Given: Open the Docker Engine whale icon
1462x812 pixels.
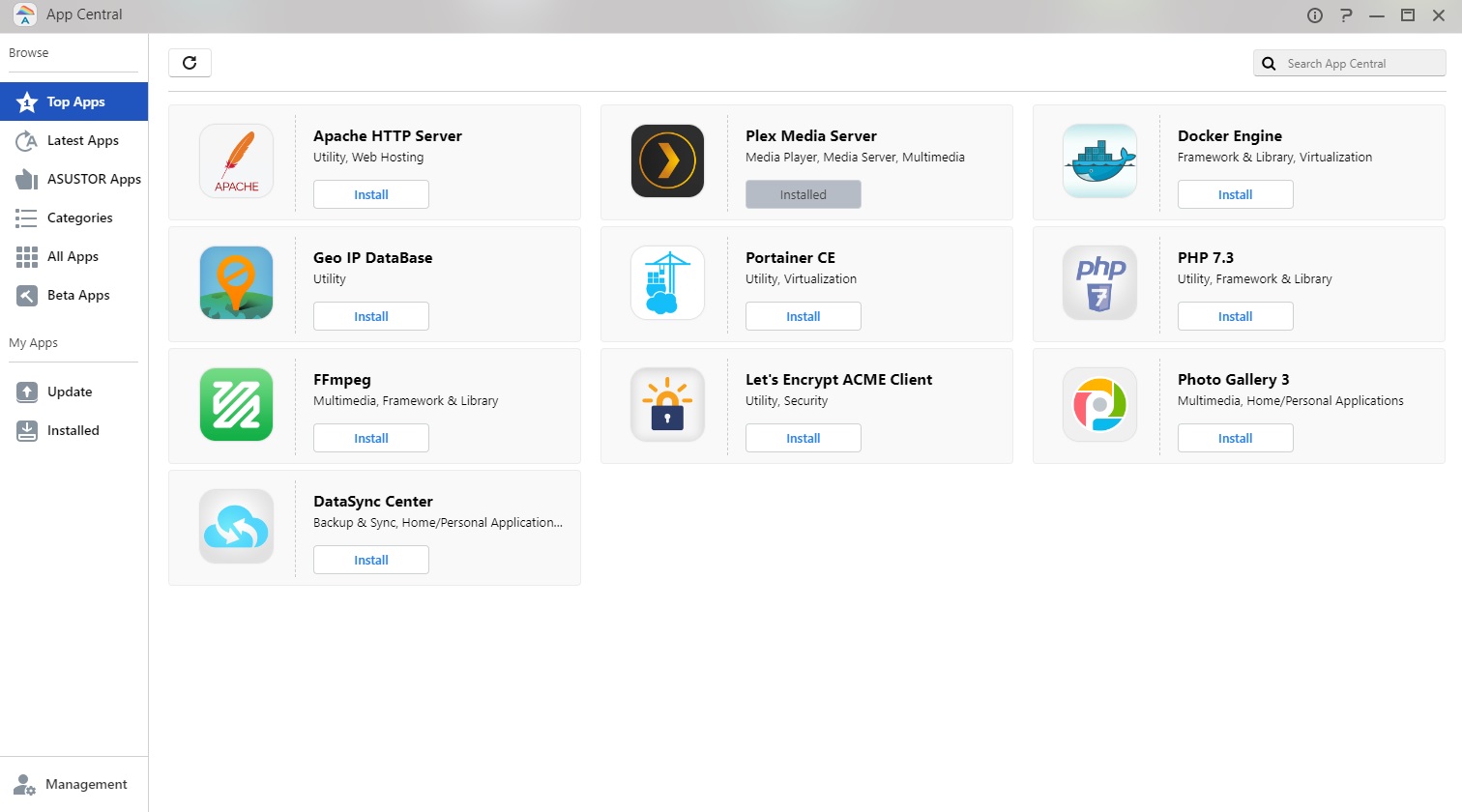Looking at the screenshot, I should click(x=1099, y=160).
